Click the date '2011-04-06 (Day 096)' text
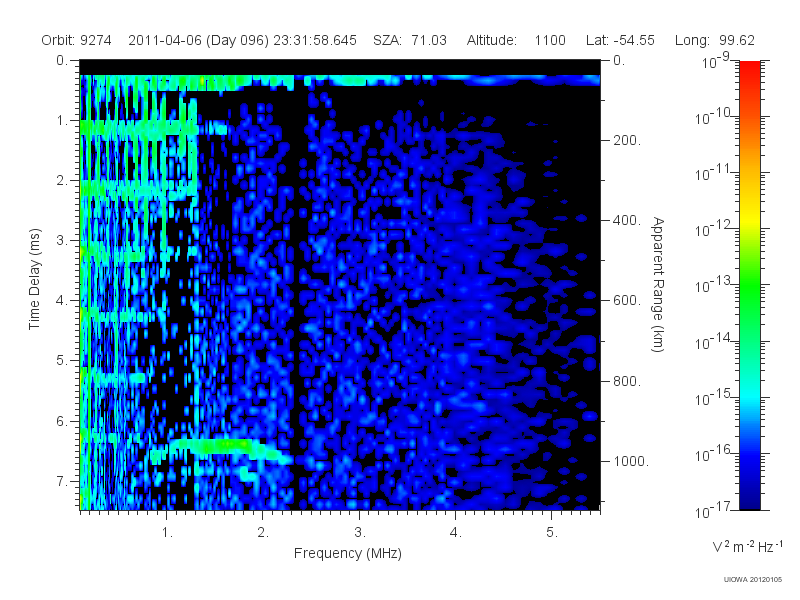This screenshot has width=800, height=600. (x=198, y=40)
